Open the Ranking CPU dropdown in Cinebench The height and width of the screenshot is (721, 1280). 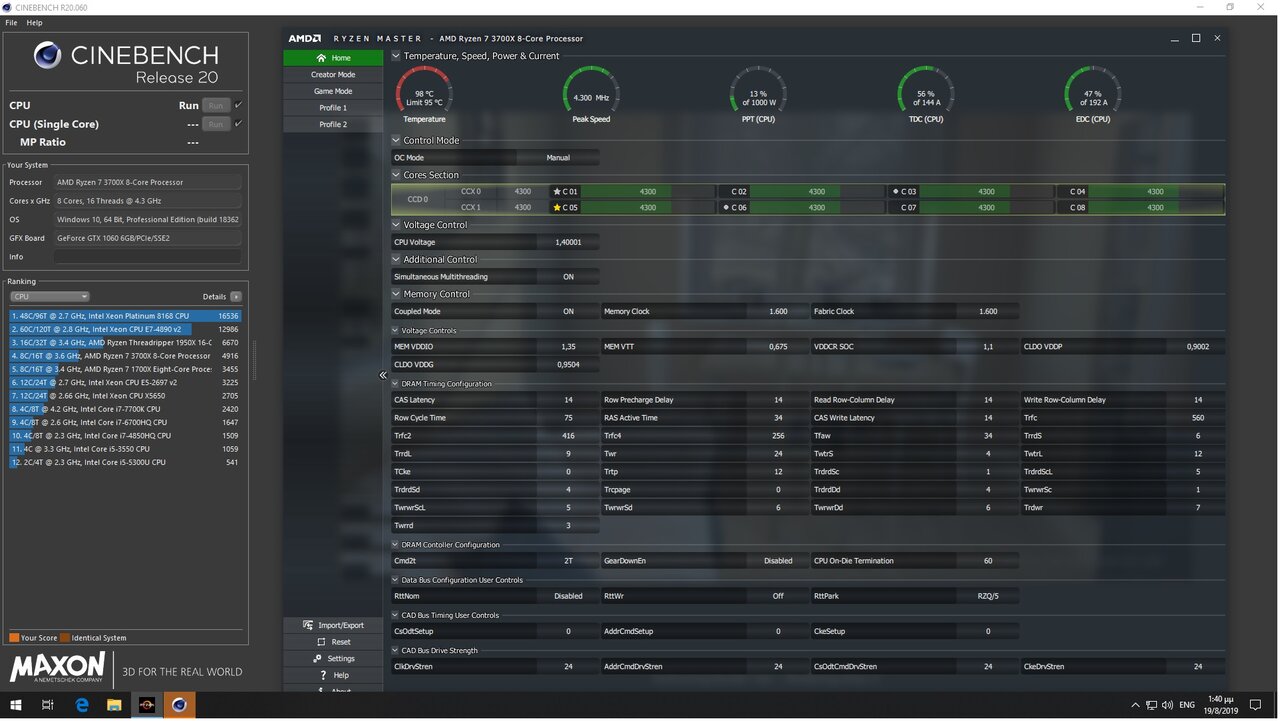pos(50,296)
